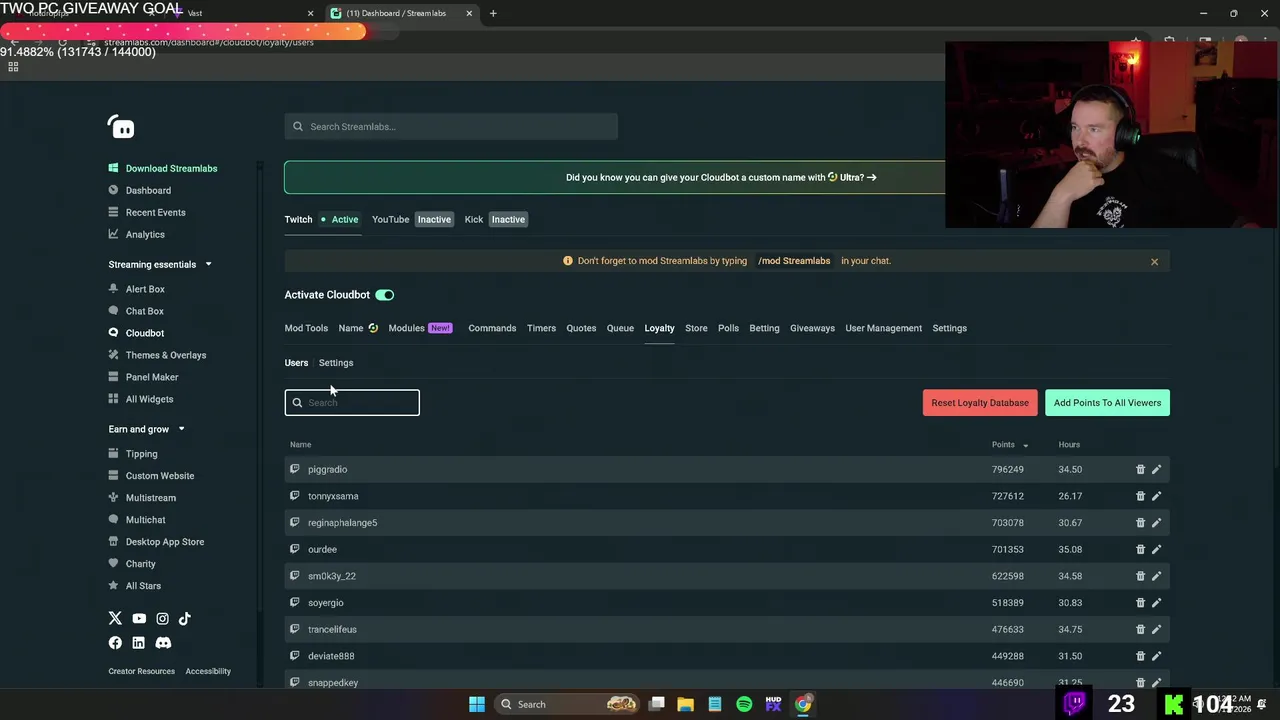This screenshot has height=720, width=1280.
Task: Click pencil icon for reginaphalange5
Action: coord(1156,522)
